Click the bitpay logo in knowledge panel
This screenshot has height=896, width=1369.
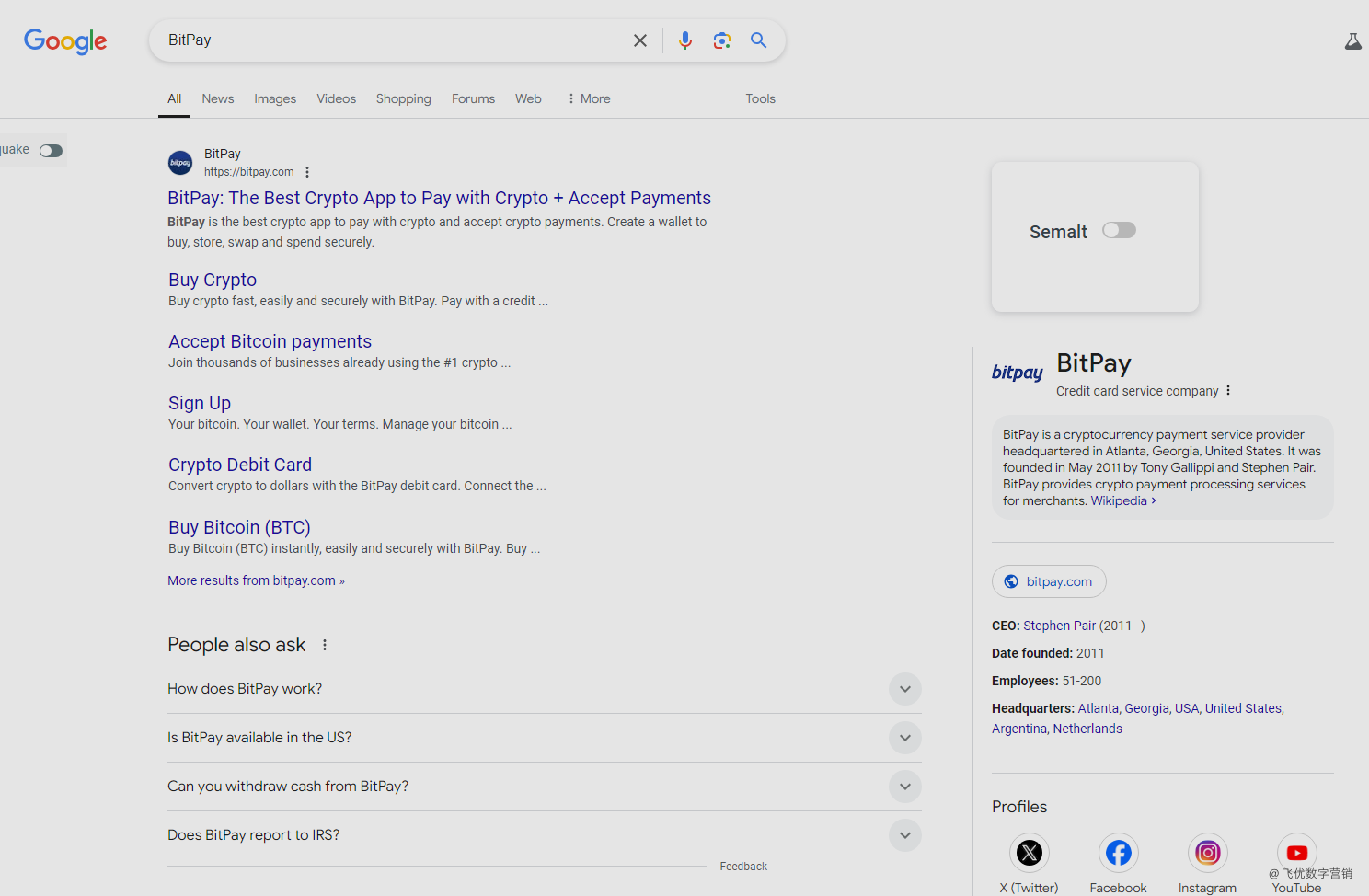pyautogui.click(x=1018, y=372)
